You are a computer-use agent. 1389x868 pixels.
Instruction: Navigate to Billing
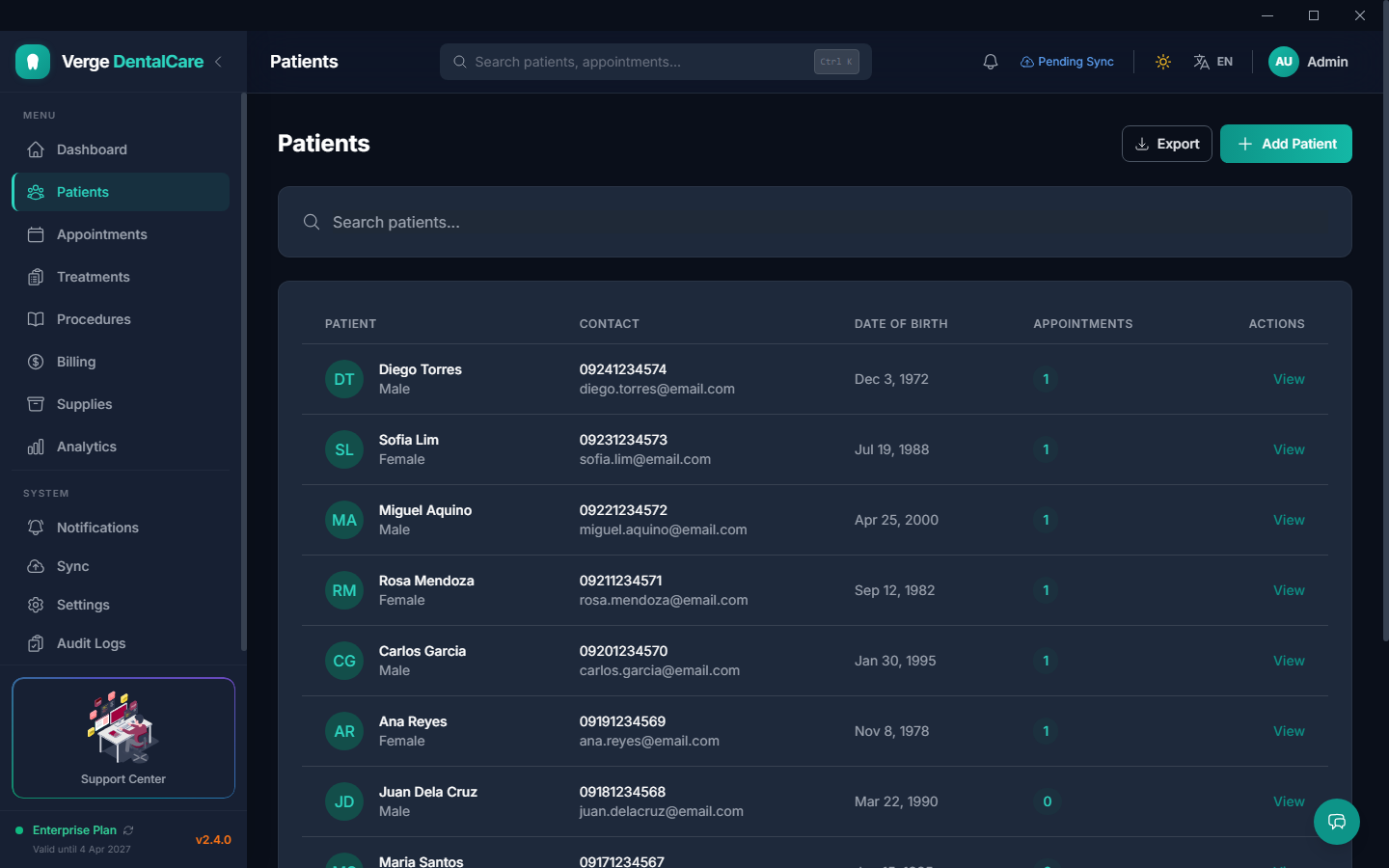121,362
